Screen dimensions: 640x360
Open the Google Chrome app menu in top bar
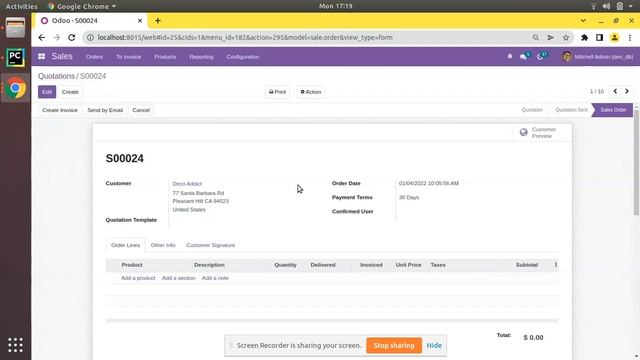click(x=82, y=6)
